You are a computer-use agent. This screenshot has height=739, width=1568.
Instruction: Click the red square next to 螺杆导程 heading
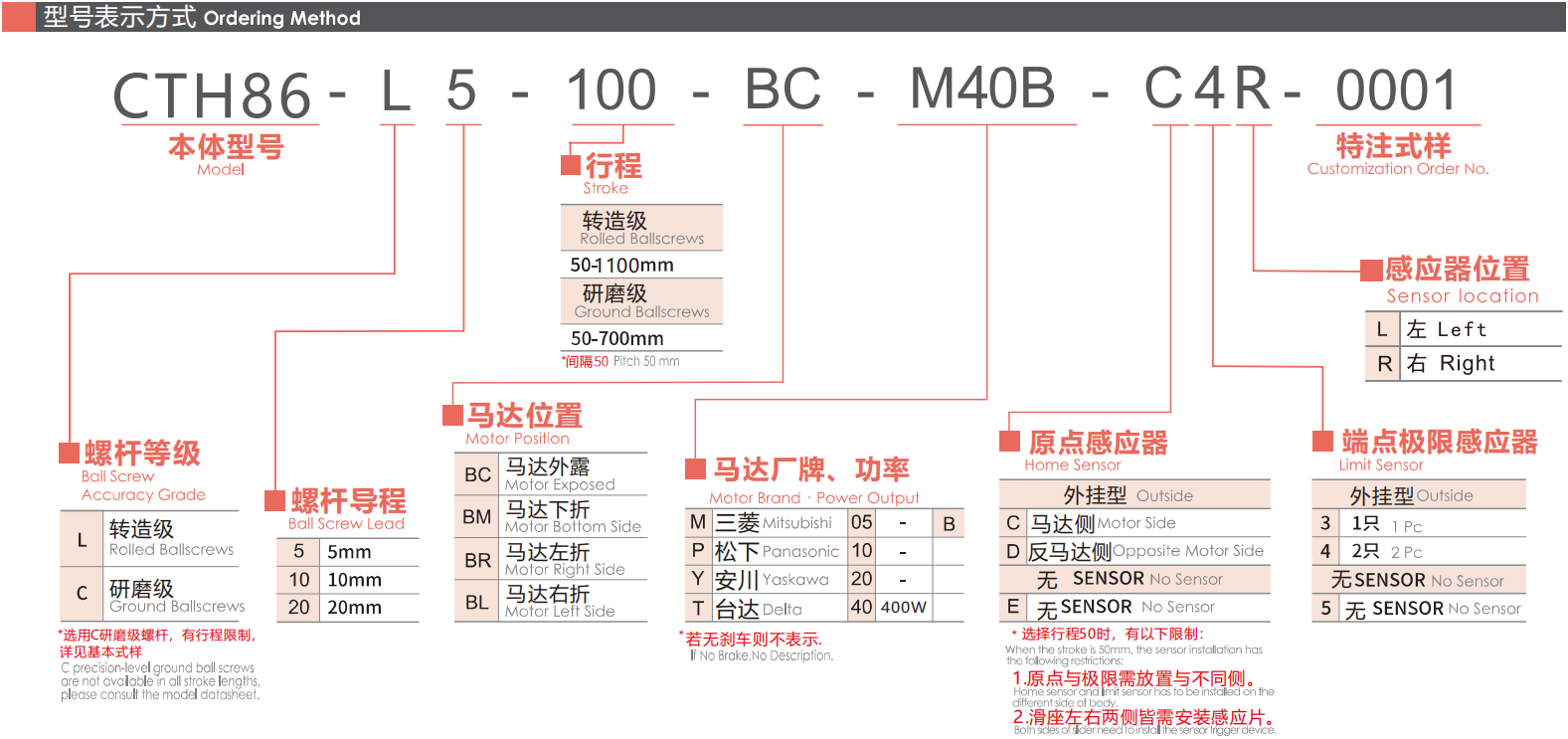point(275,500)
